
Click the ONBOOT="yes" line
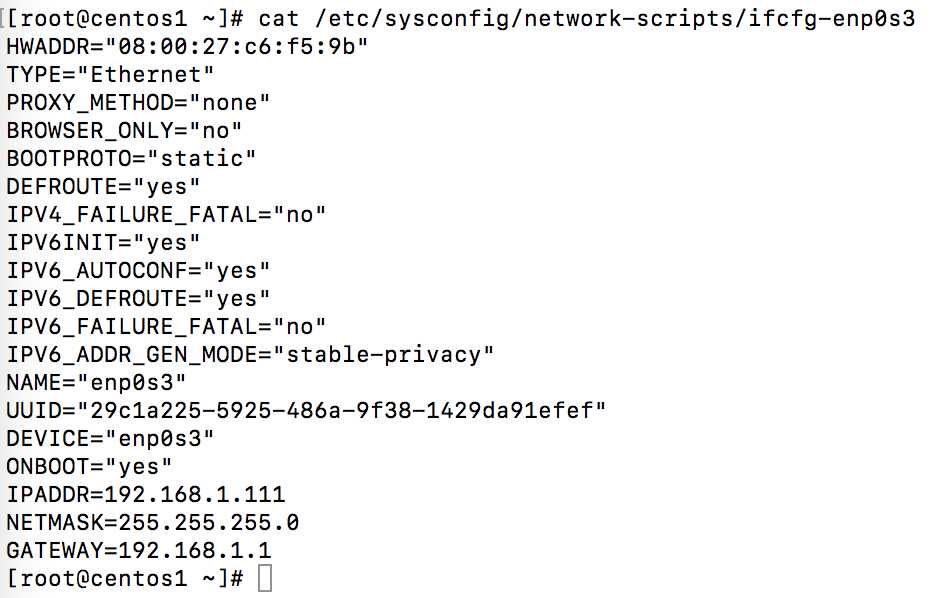click(89, 467)
